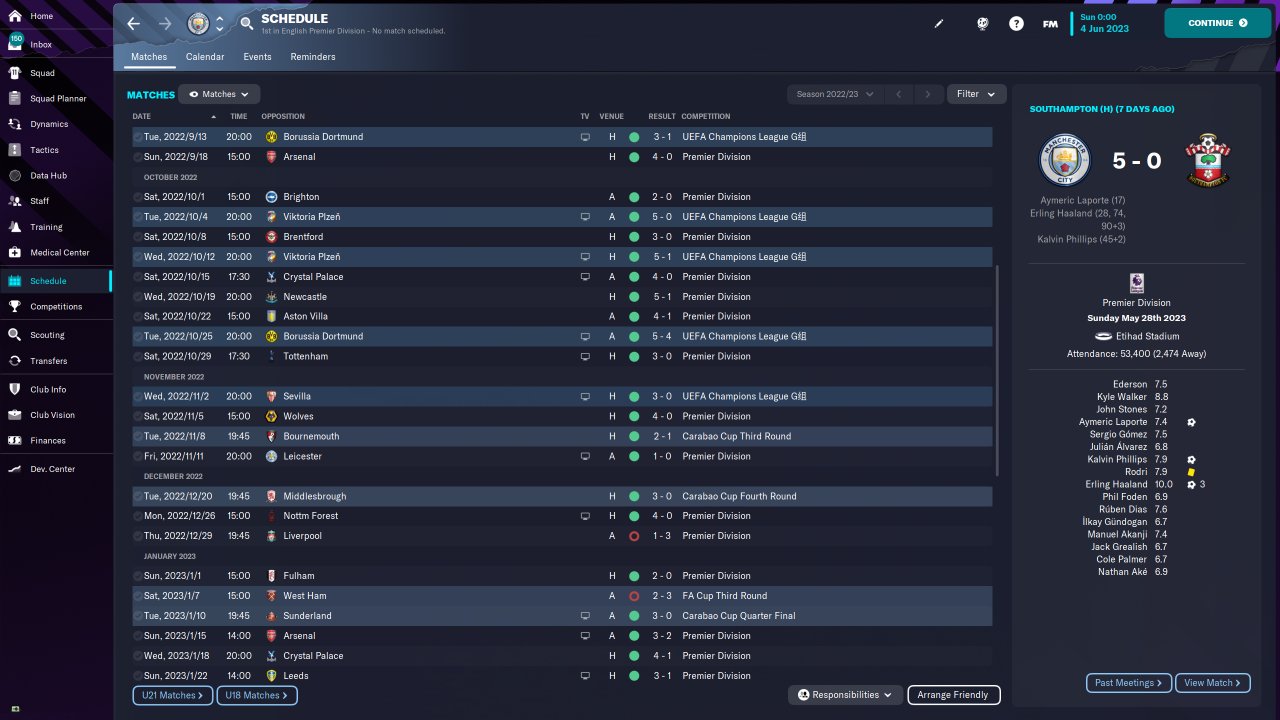Expand the Matches view dropdown

click(x=219, y=94)
